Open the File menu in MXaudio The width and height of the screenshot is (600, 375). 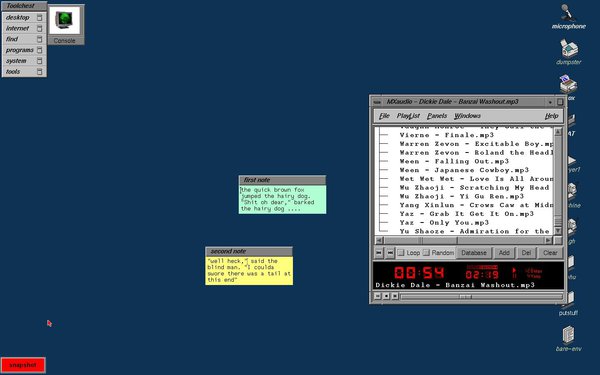[384, 116]
